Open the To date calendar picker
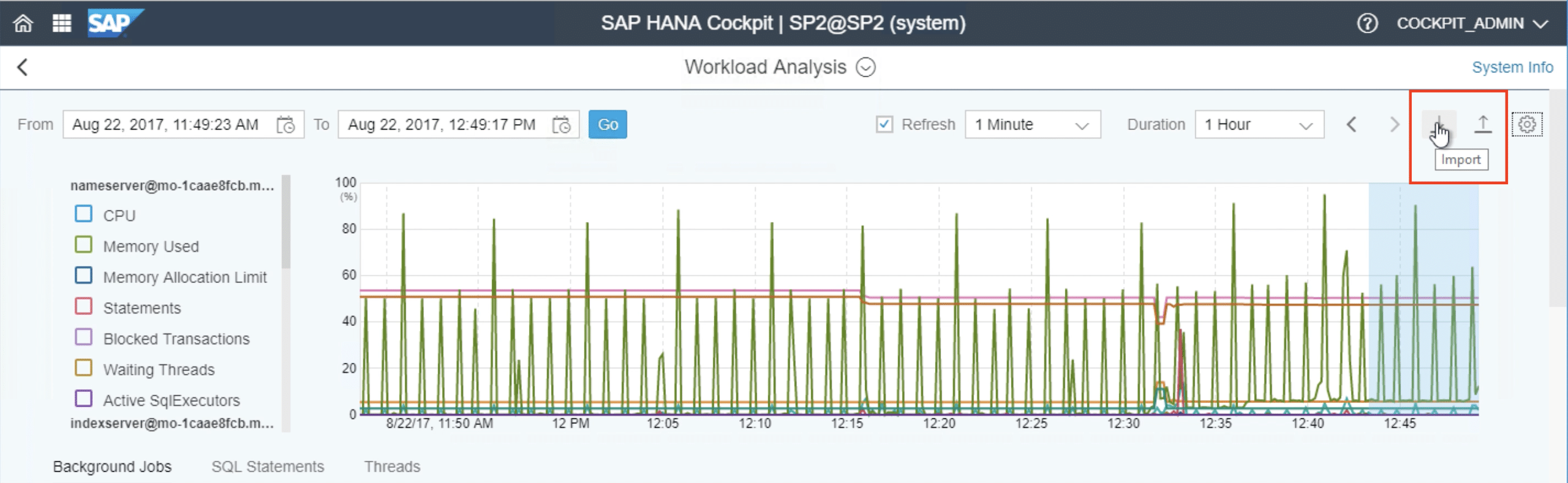This screenshot has width=1568, height=483. [561, 125]
